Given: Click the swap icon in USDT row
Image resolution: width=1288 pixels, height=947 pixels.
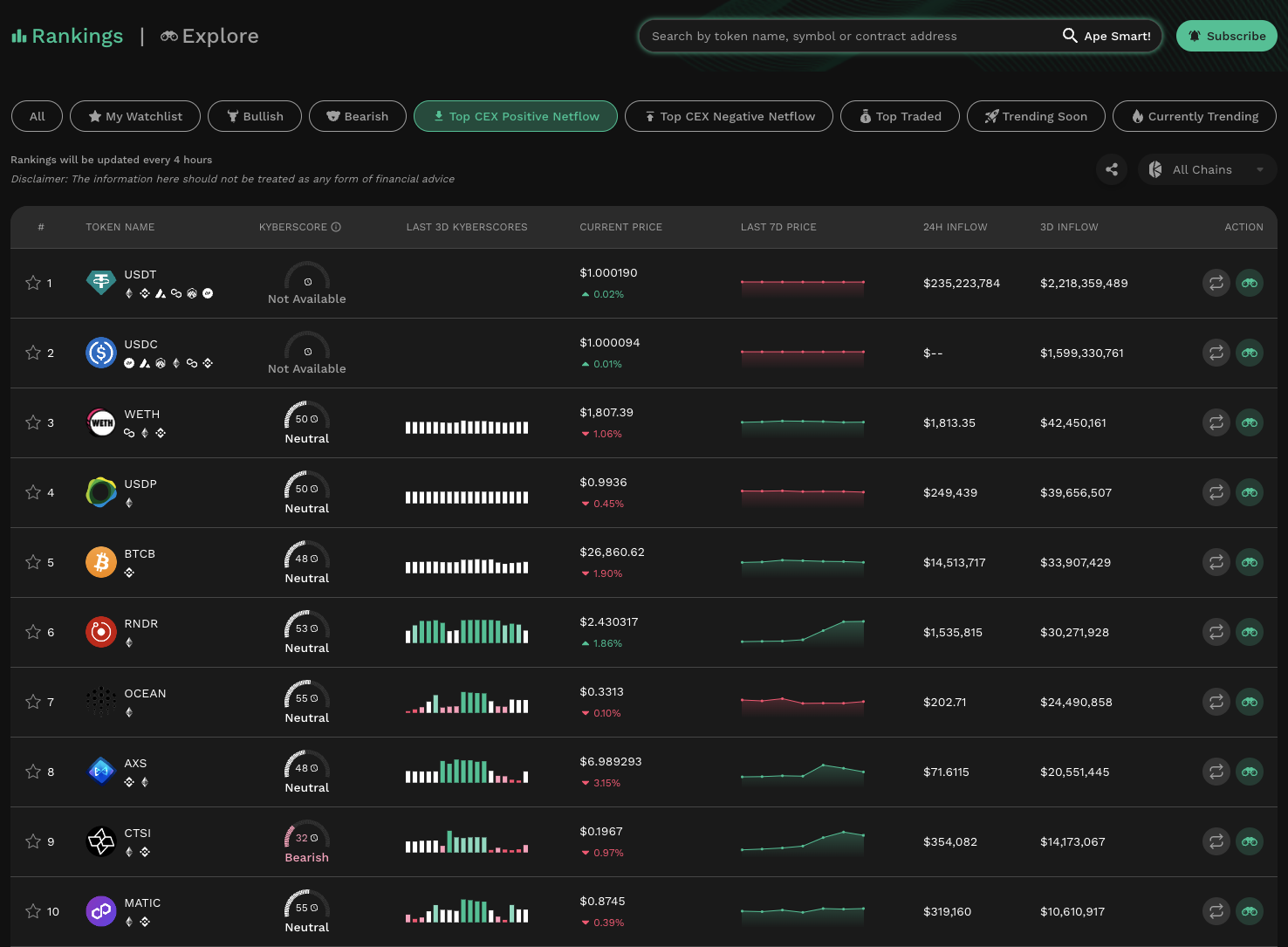Looking at the screenshot, I should coord(1216,283).
